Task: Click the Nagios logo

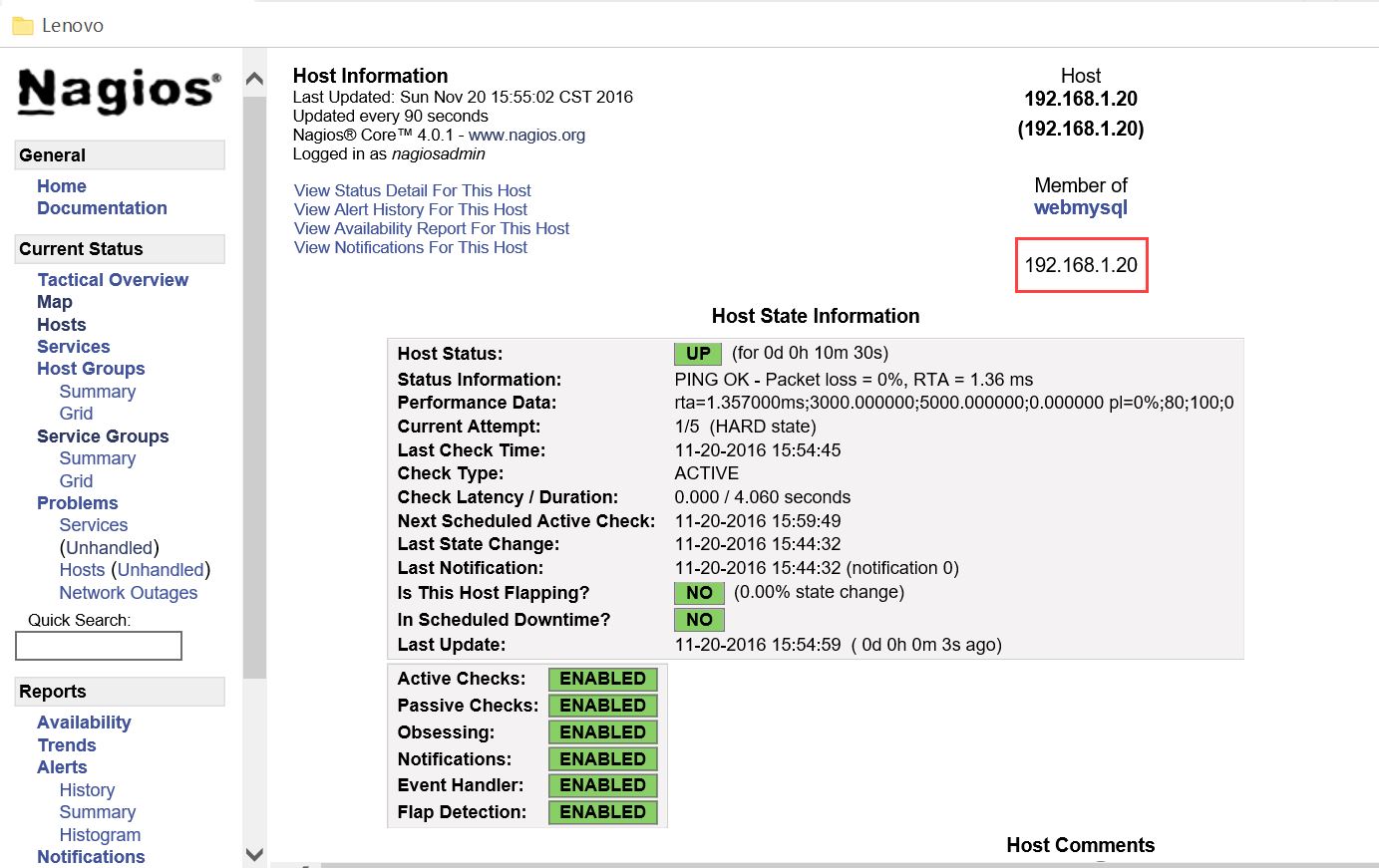Action: point(120,91)
